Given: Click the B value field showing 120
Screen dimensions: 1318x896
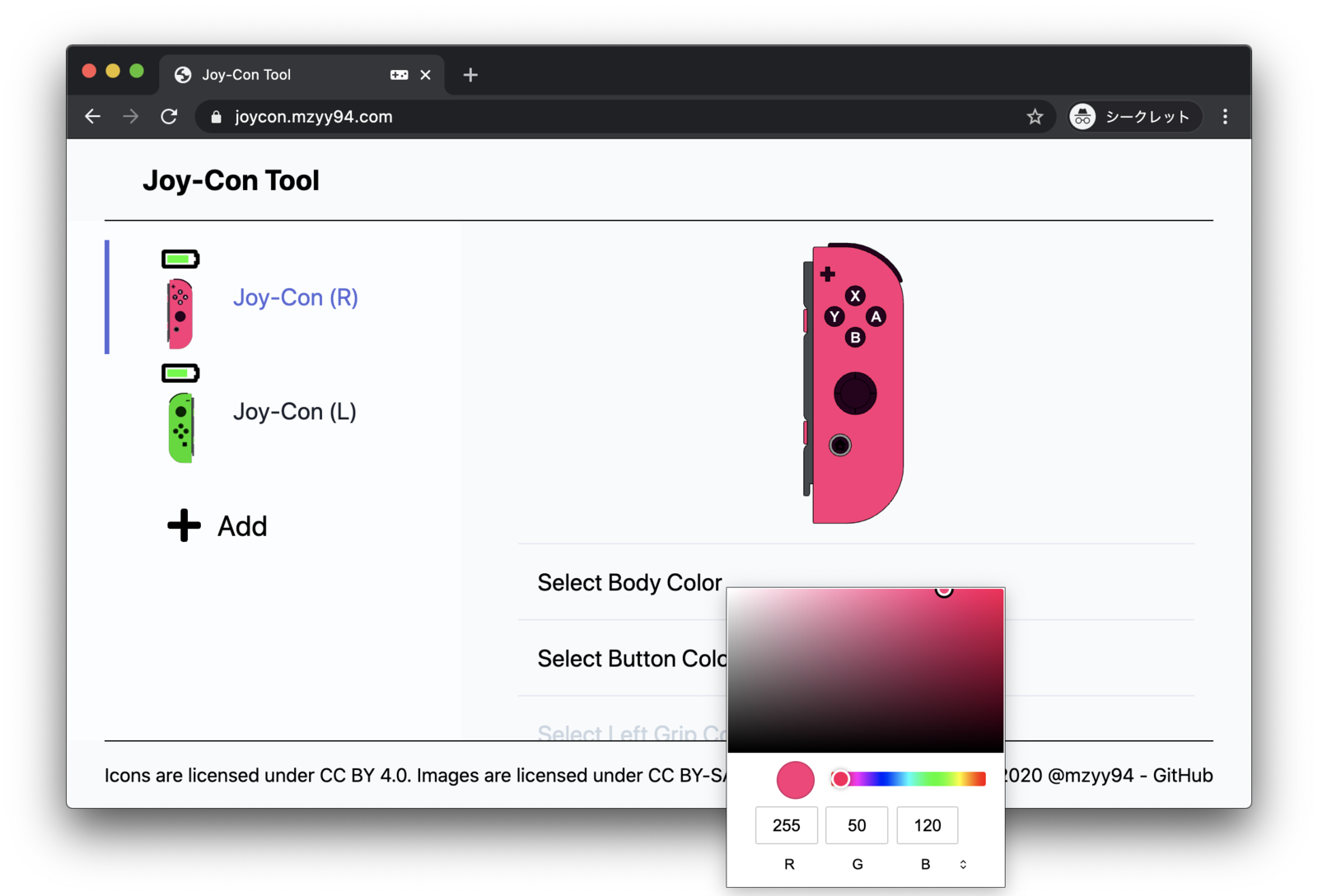Looking at the screenshot, I should (x=928, y=825).
